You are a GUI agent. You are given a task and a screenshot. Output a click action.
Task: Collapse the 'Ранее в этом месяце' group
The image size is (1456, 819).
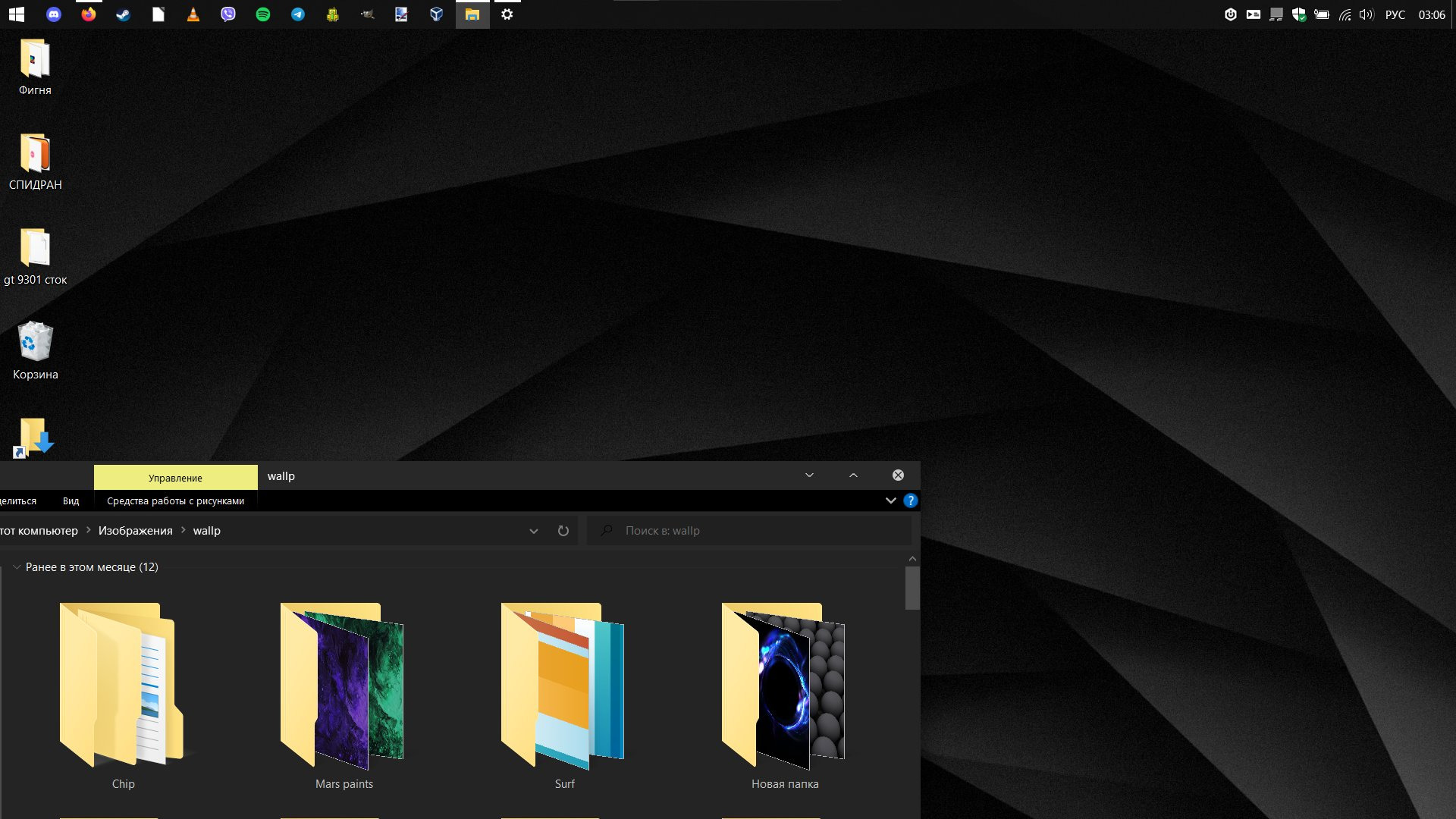[17, 567]
